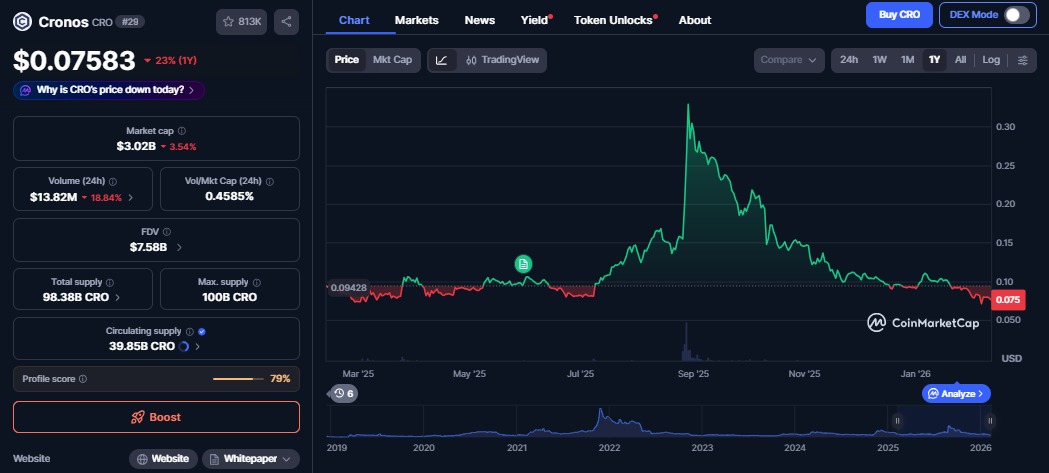Image resolution: width=1049 pixels, height=473 pixels.
Task: Click the Boost button
Action: 157,417
